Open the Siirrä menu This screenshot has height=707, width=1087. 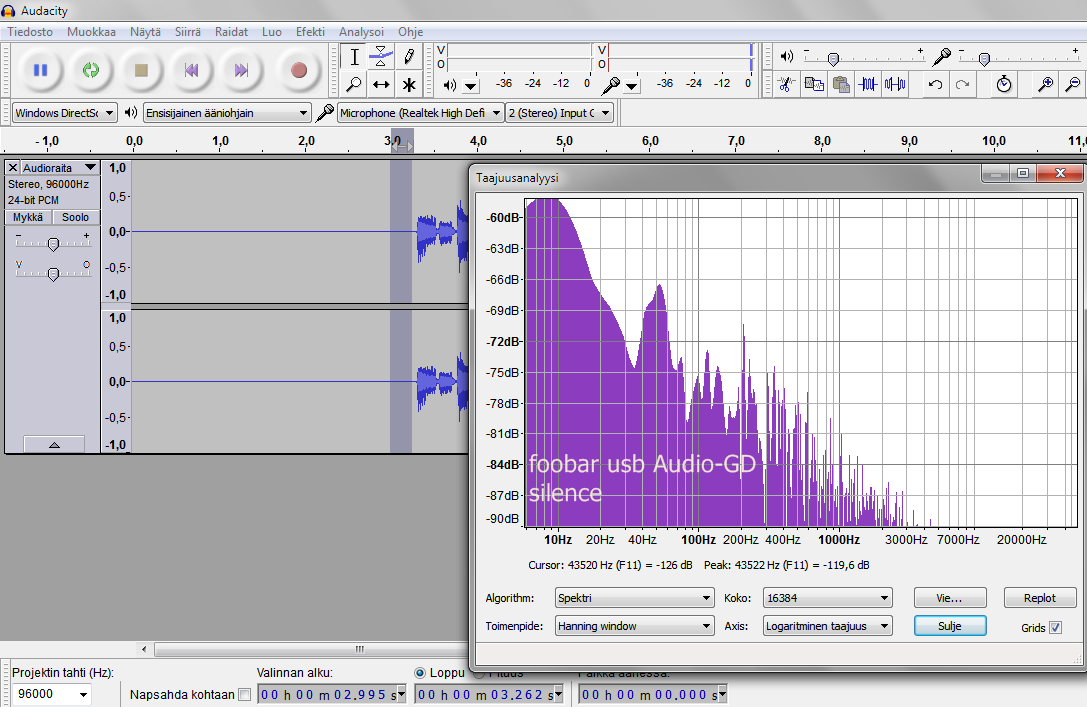pyautogui.click(x=188, y=32)
